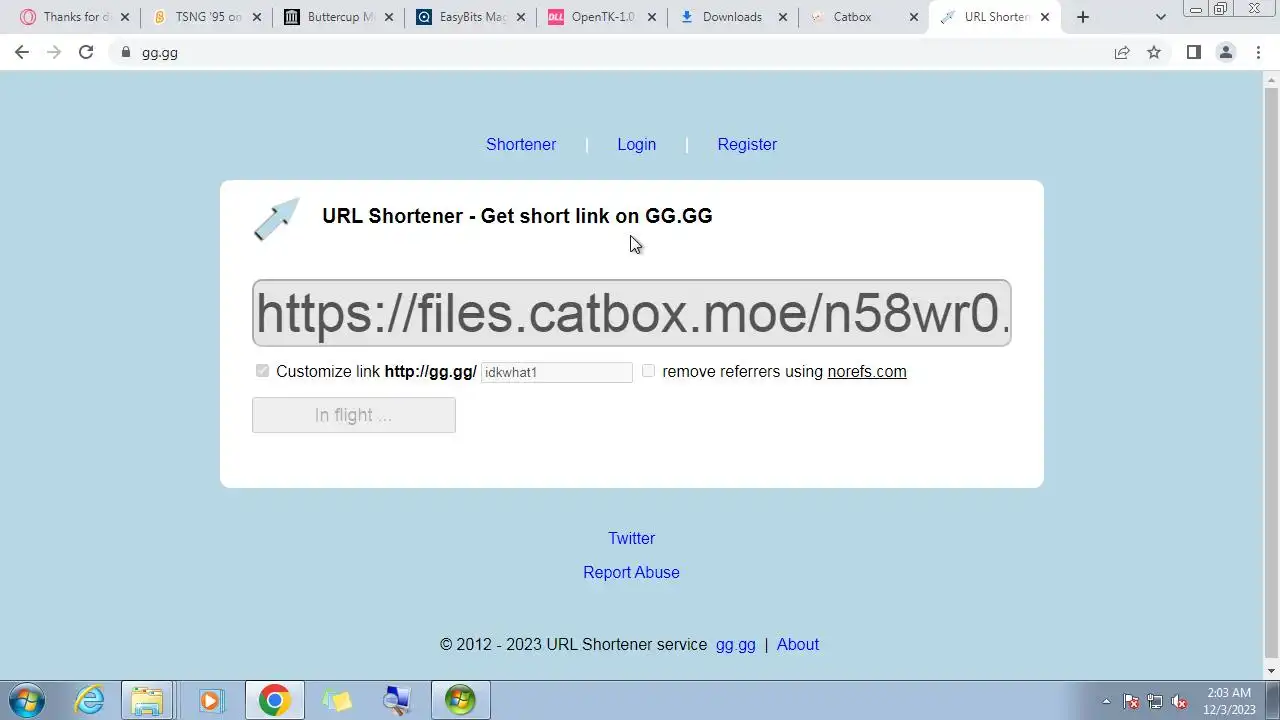
Task: Open the tab search dropdown
Action: (1161, 17)
